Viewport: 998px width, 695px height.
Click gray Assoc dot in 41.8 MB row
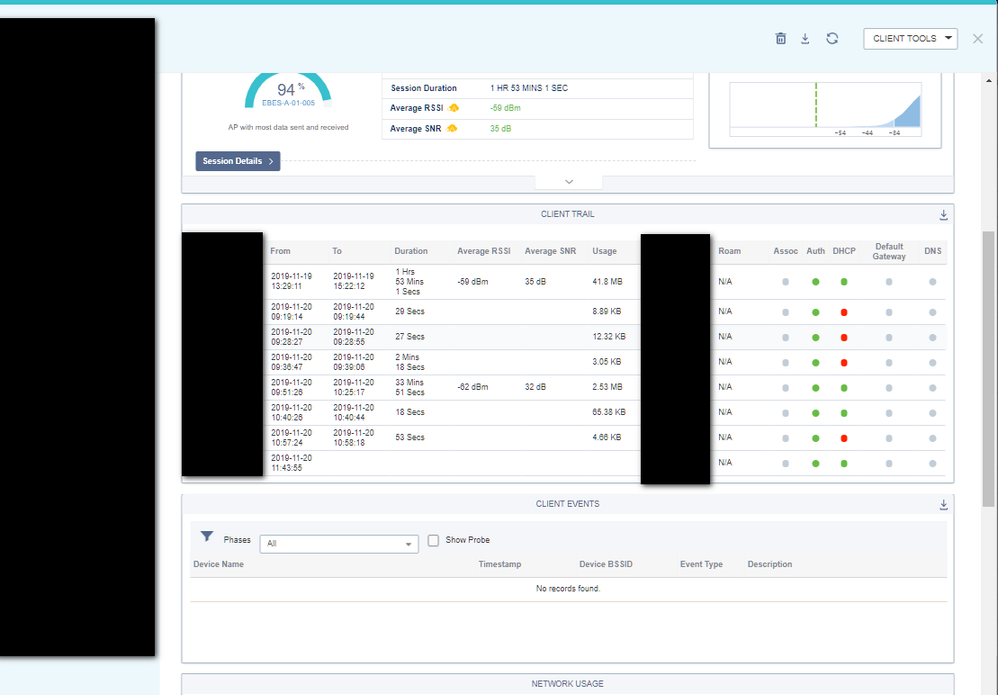(x=785, y=282)
